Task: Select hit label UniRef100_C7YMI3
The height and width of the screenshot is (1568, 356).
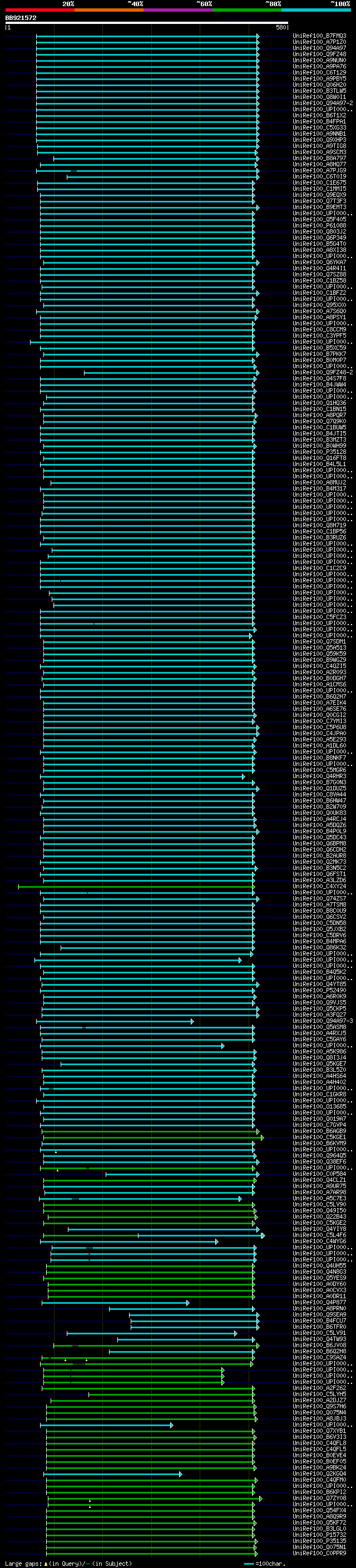Action: pyautogui.click(x=319, y=721)
